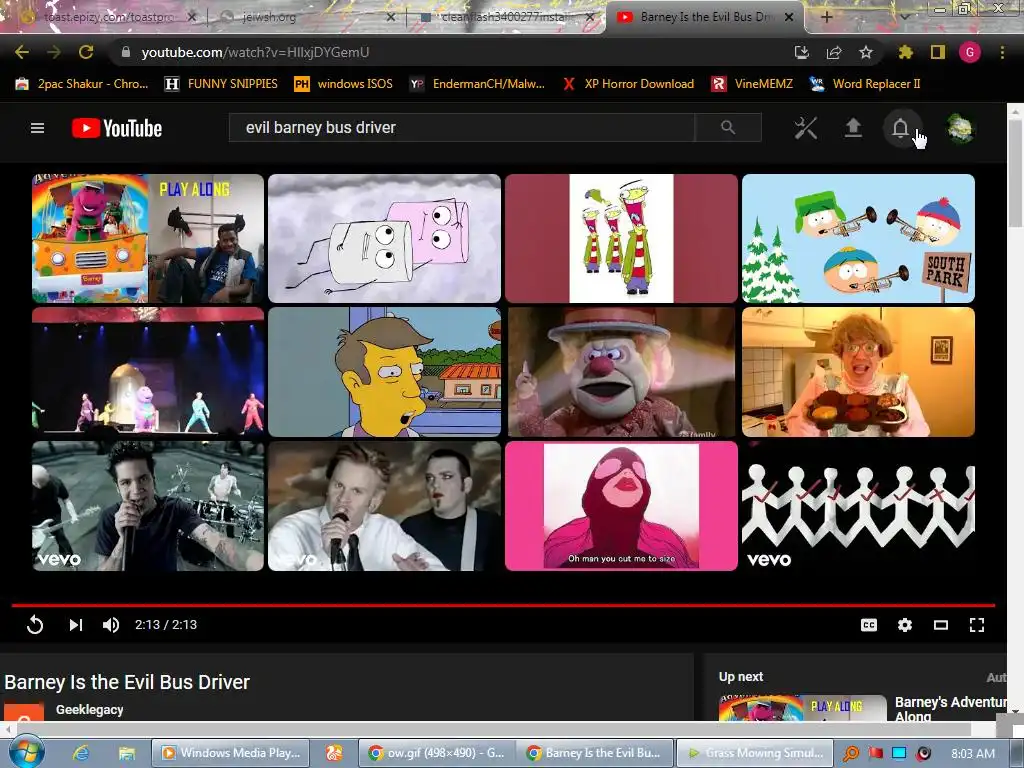This screenshot has height=768, width=1024.
Task: Click the YouTube search box with evil barney bus driver
Action: tap(462, 127)
